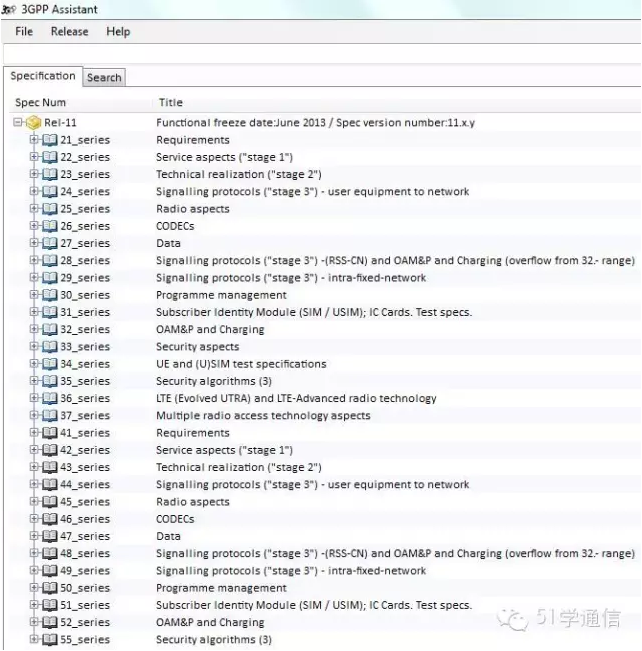
Task: Click the book icon for 30_series
Action: click(x=50, y=295)
